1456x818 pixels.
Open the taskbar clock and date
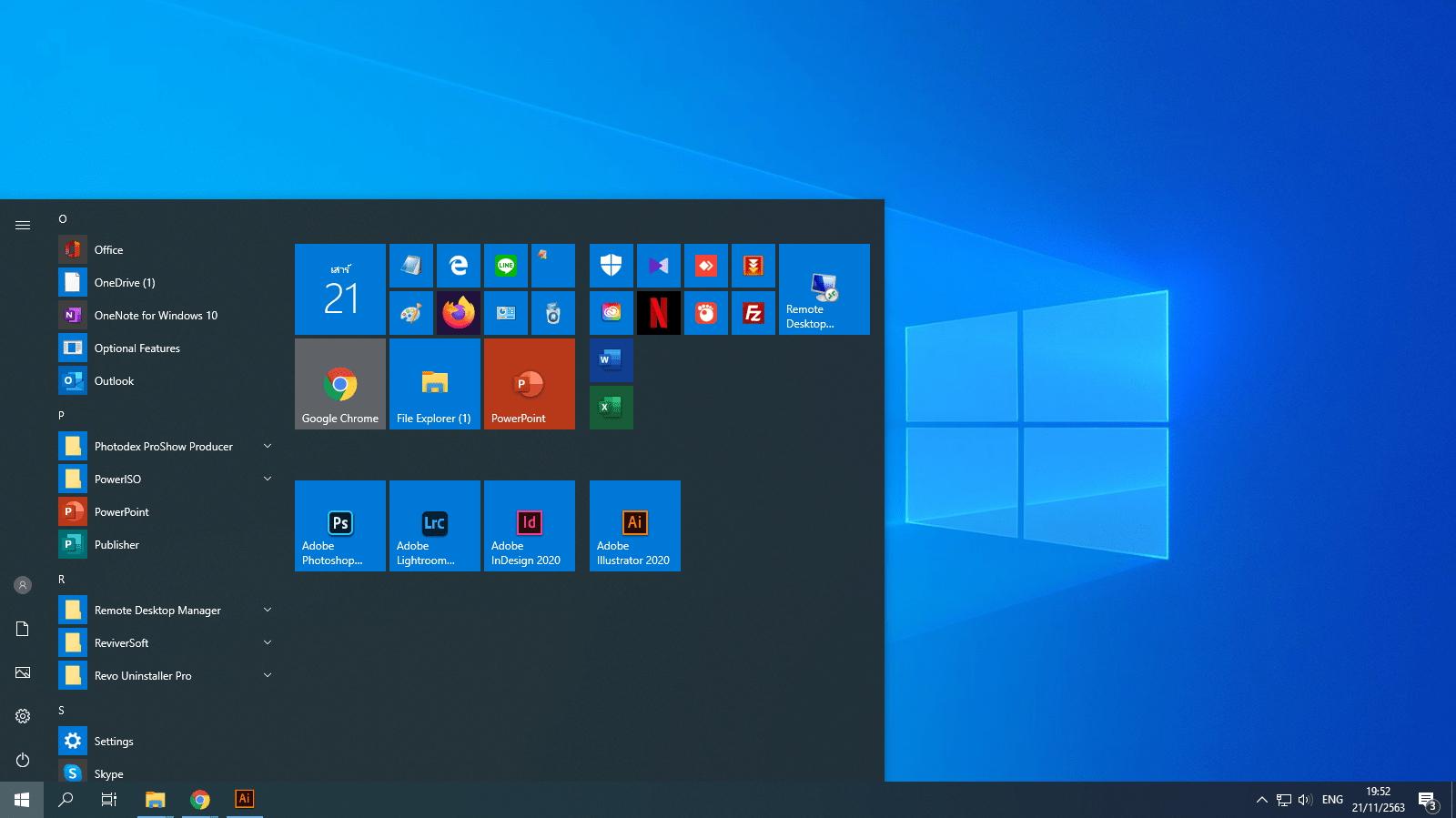tap(1378, 800)
